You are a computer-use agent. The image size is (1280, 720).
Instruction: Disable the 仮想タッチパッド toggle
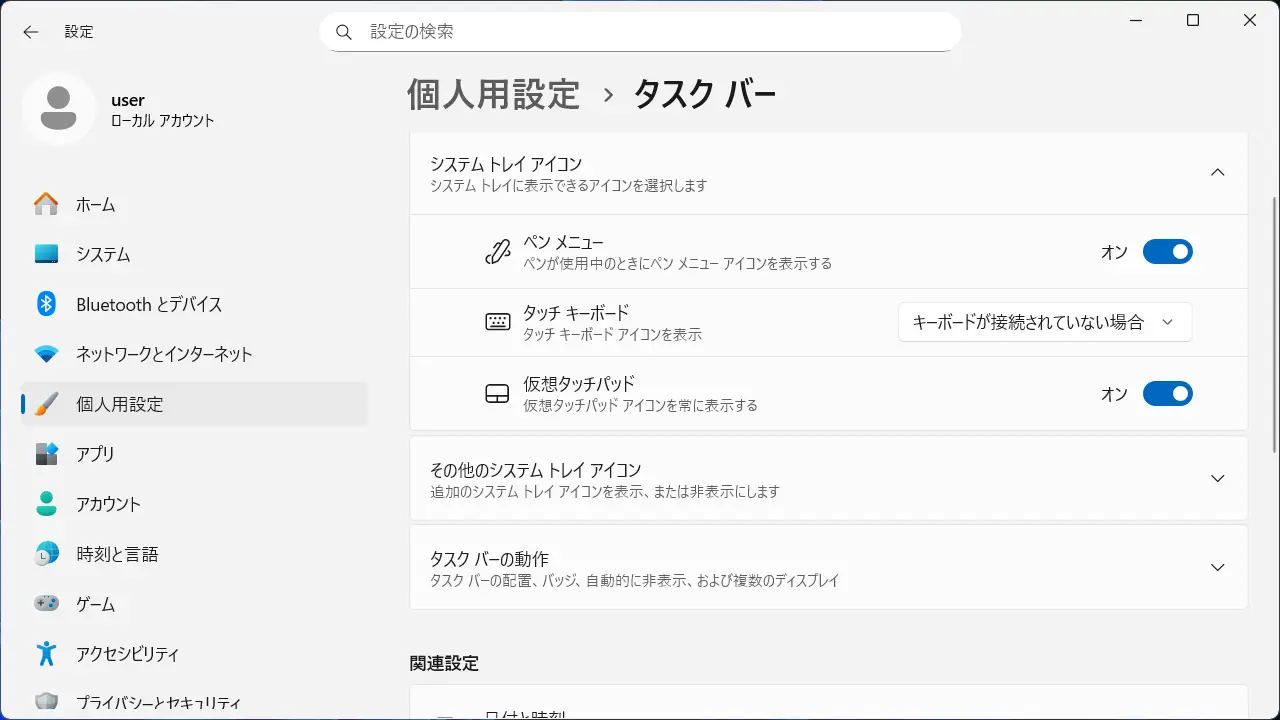(1167, 394)
